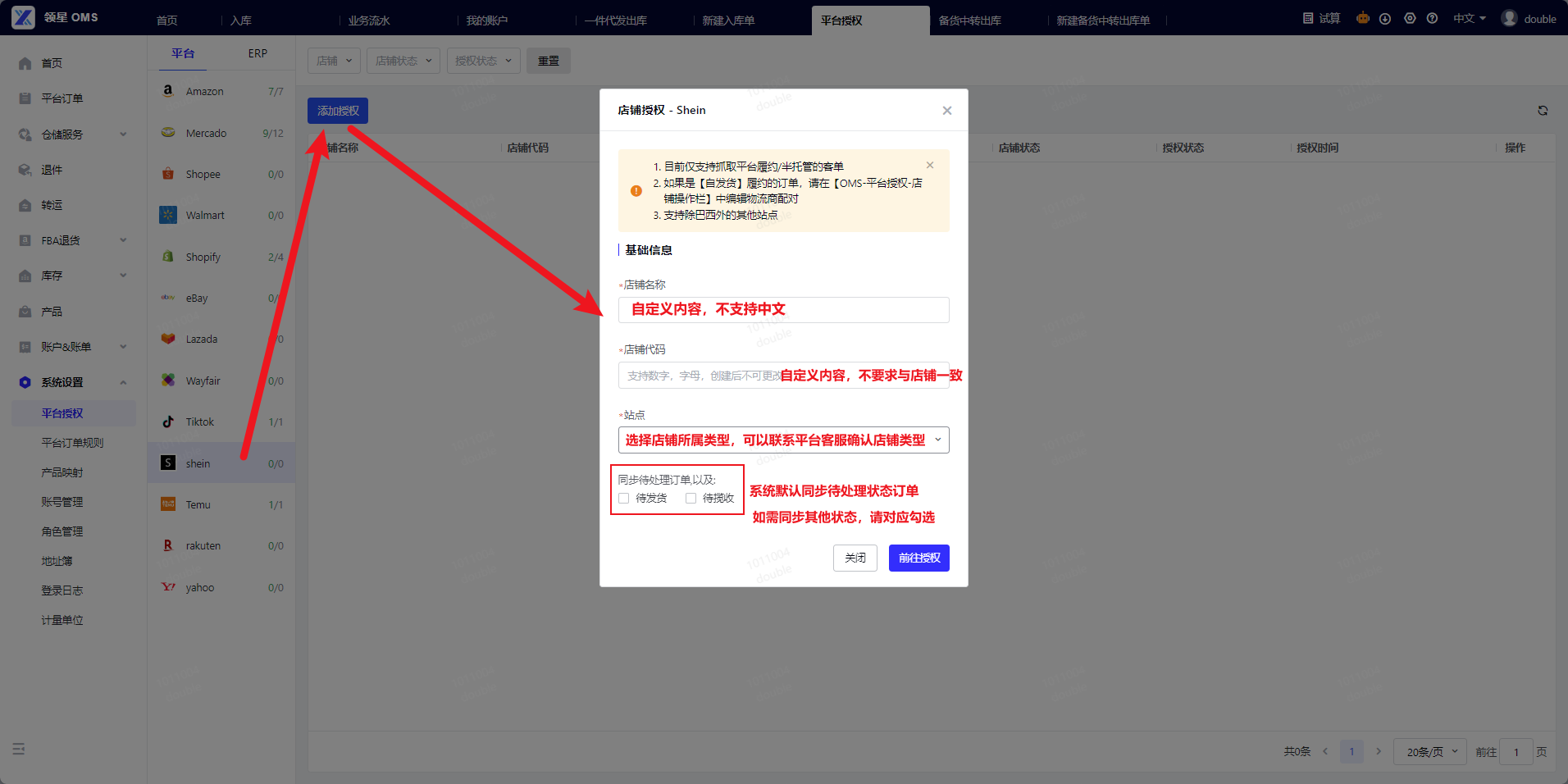1568x784 pixels.
Task: Click the orange robot assistant icon
Action: click(1362, 18)
